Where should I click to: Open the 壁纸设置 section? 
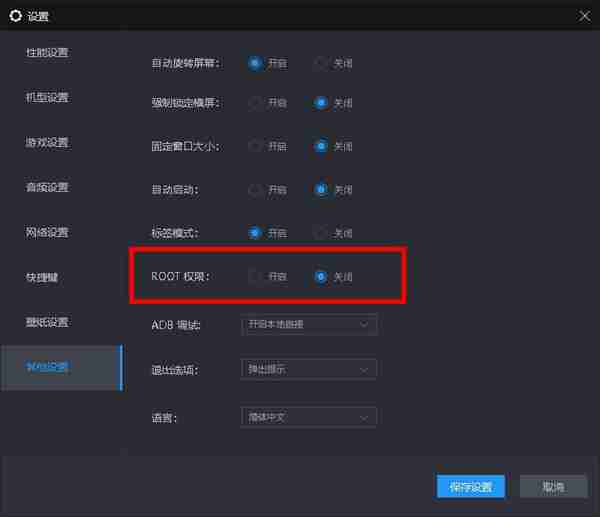47,322
